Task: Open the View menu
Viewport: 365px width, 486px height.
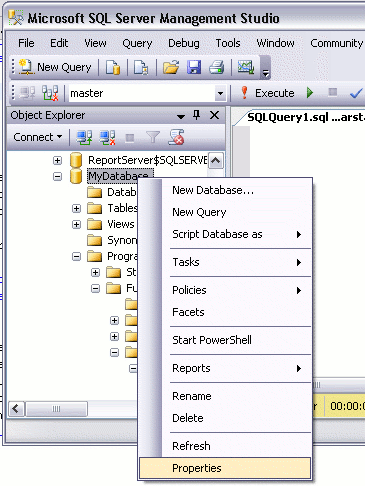Action: [x=95, y=43]
